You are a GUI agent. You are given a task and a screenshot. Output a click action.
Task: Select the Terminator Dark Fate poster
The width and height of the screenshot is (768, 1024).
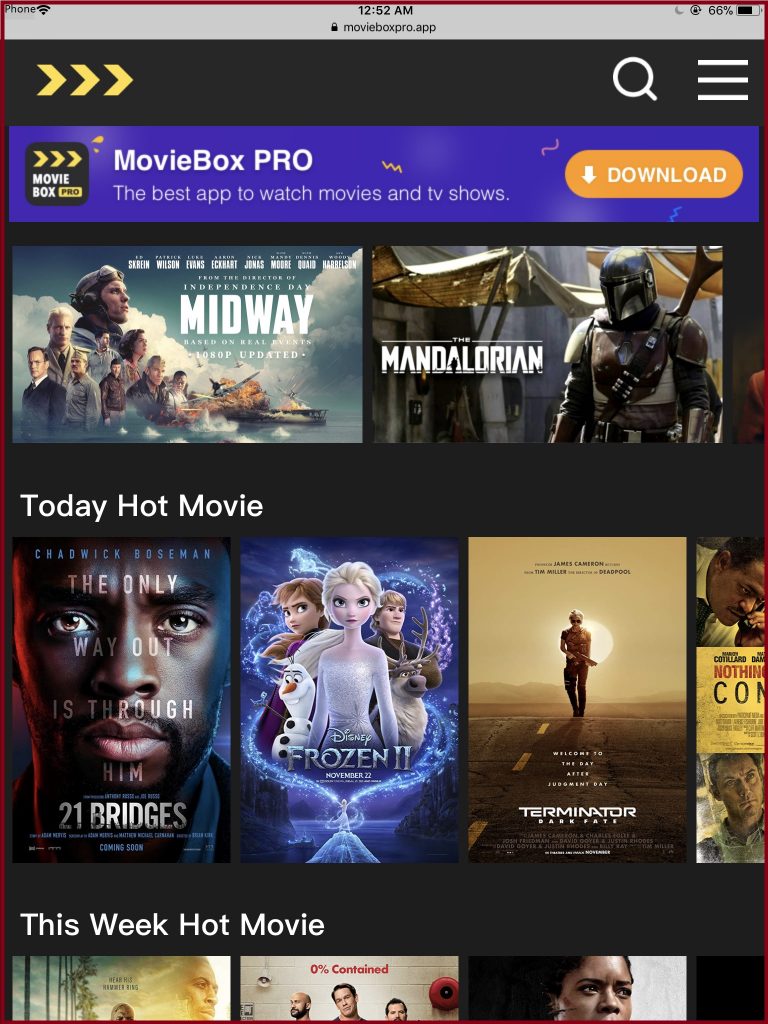[x=577, y=699]
